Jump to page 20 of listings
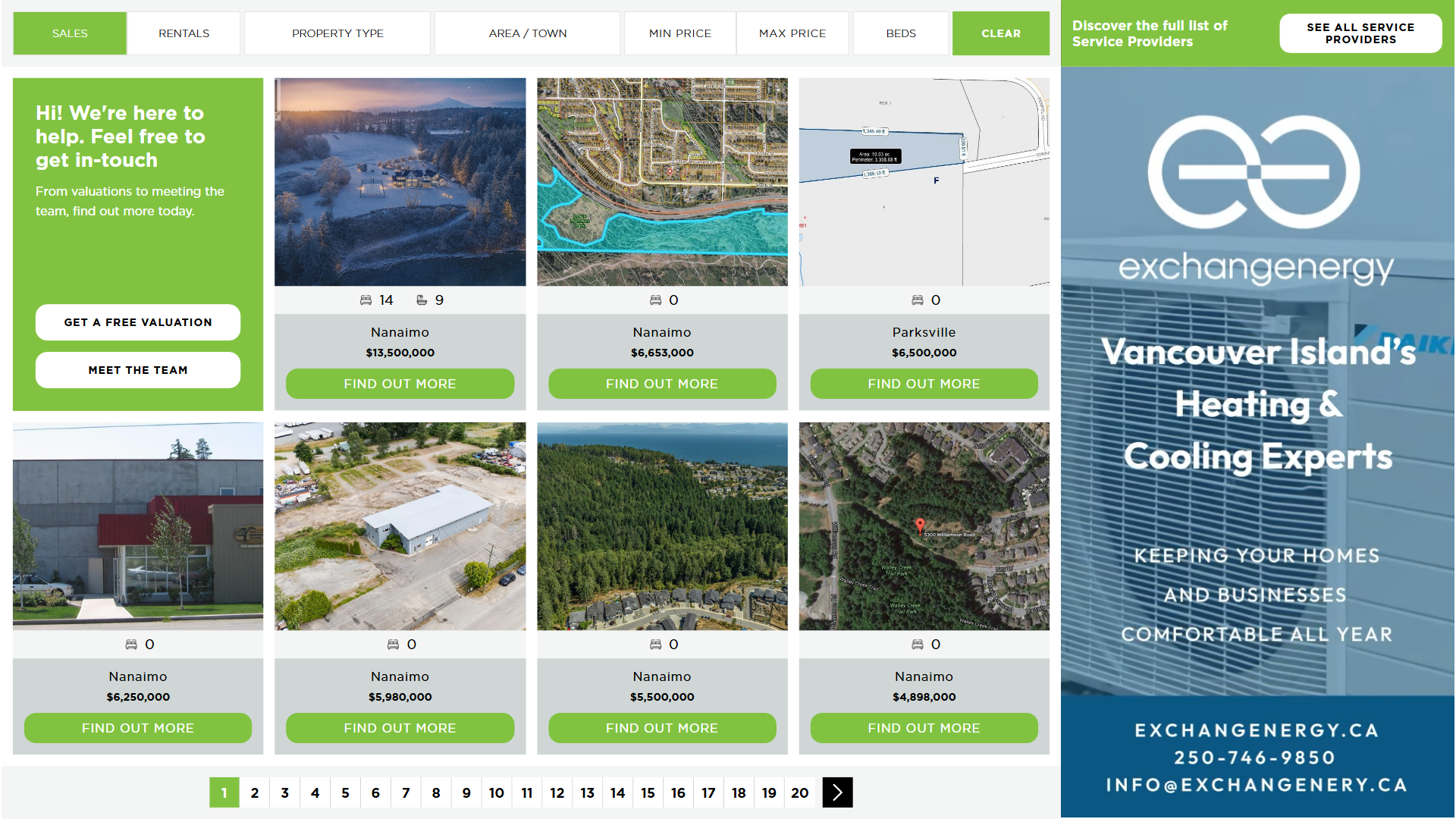Viewport: 1456px width, 819px height. point(799,792)
